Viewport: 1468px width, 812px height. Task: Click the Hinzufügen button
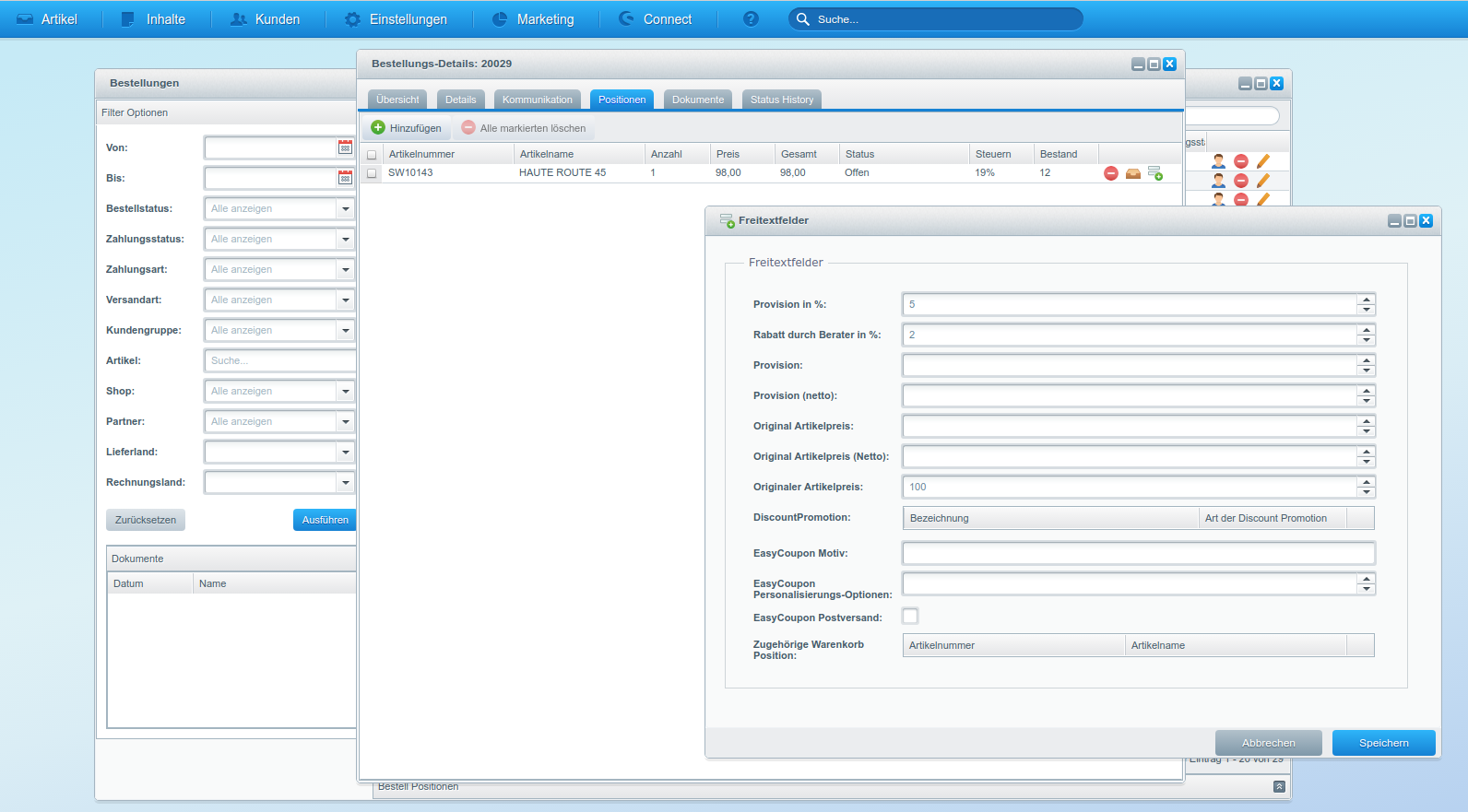click(407, 128)
